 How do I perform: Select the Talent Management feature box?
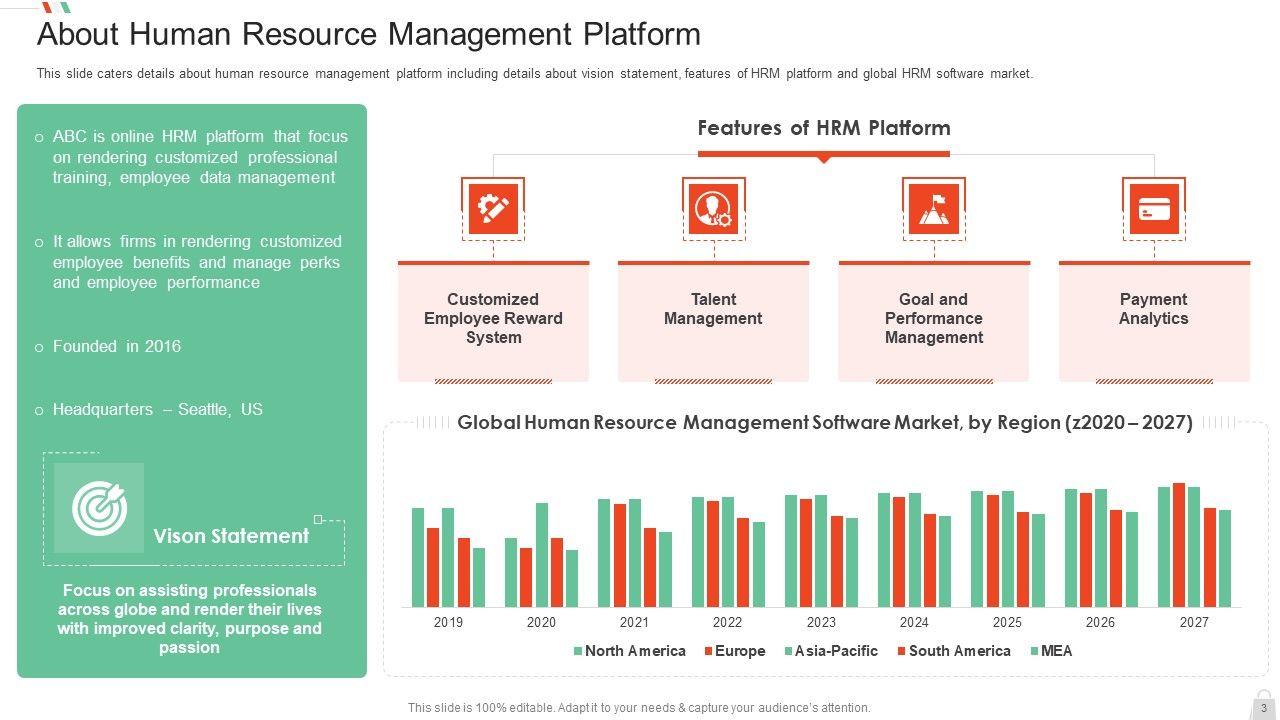coord(713,320)
